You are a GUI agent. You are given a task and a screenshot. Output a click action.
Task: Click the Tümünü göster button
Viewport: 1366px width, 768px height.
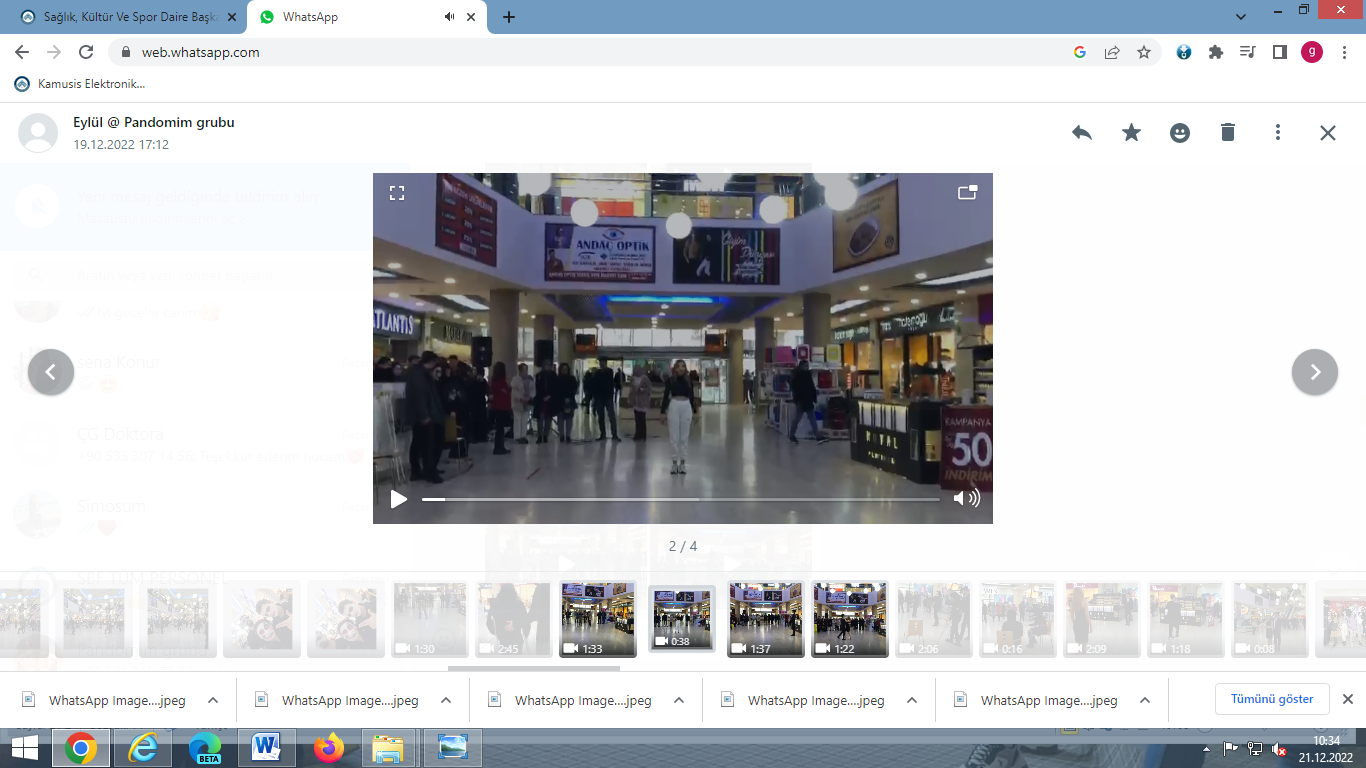(1271, 699)
